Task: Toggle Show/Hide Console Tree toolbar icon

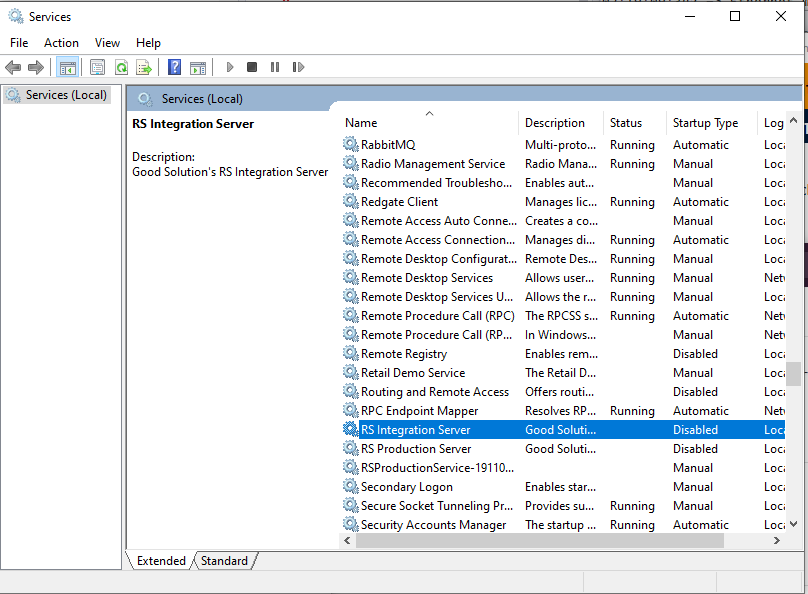Action: click(x=68, y=67)
